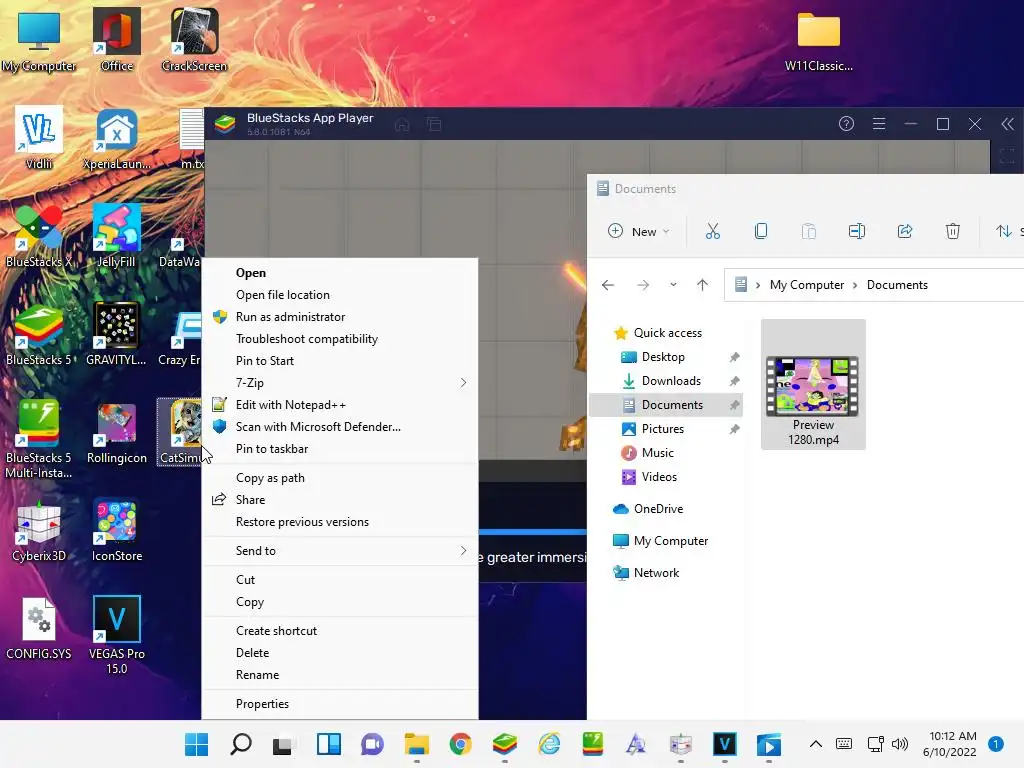
Task: Open Music in Explorer sidebar
Action: [x=657, y=453]
